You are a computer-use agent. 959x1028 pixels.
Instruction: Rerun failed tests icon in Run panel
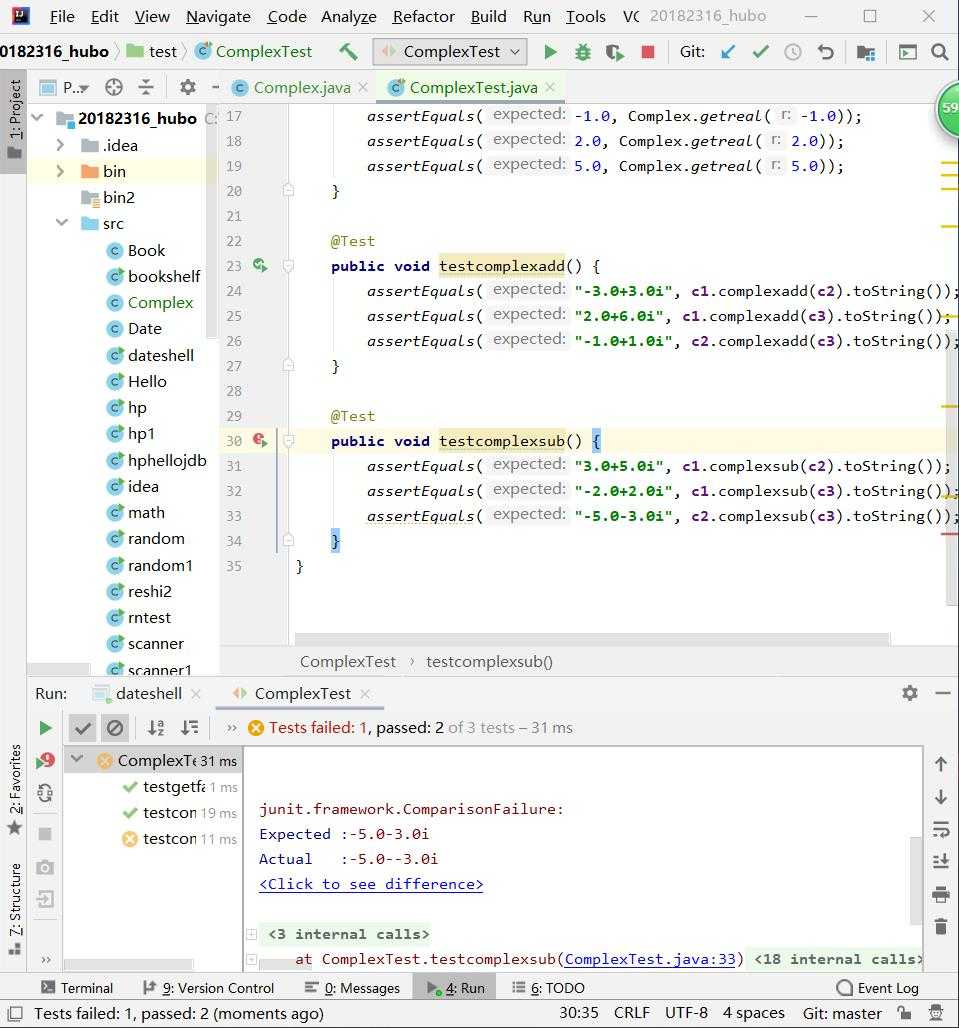(x=45, y=761)
